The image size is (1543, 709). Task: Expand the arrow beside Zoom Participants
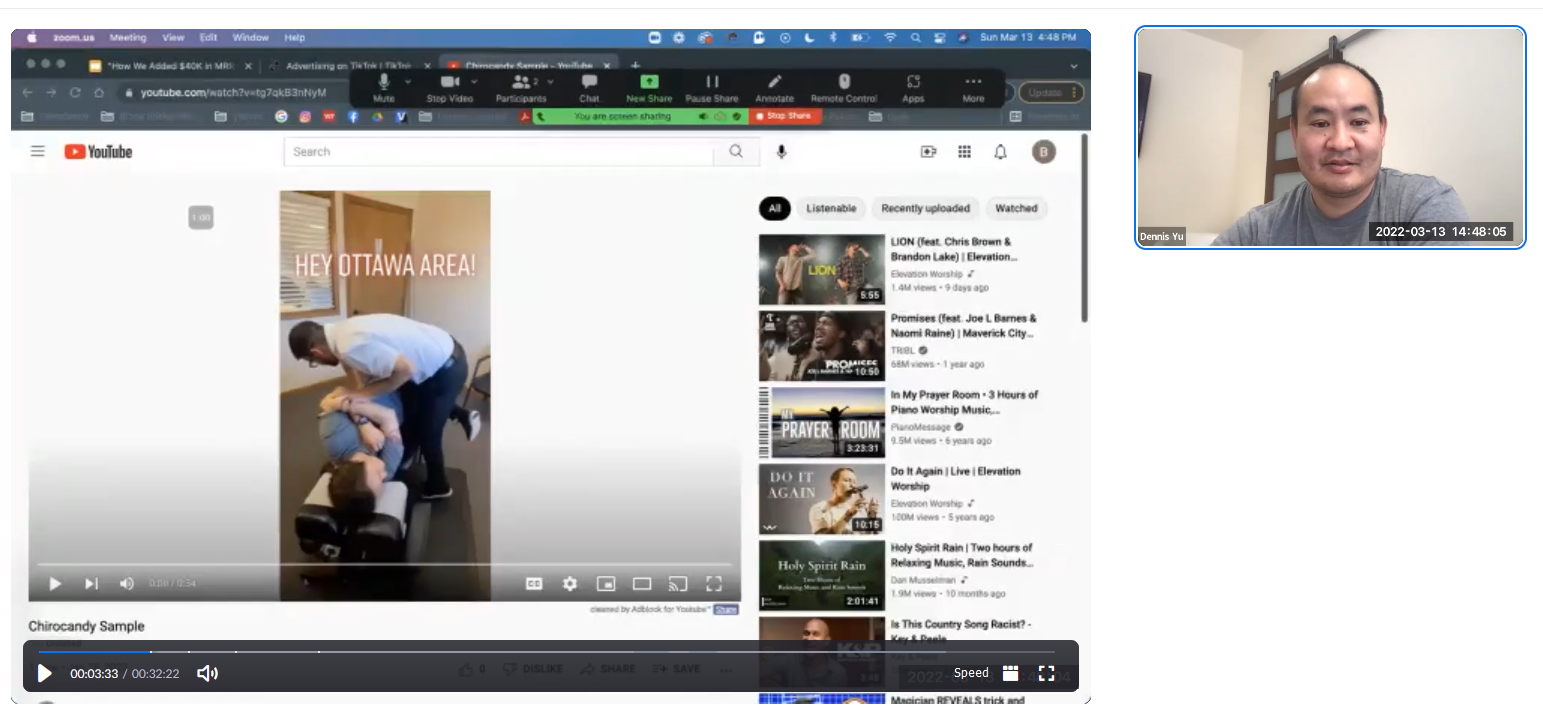click(x=550, y=82)
